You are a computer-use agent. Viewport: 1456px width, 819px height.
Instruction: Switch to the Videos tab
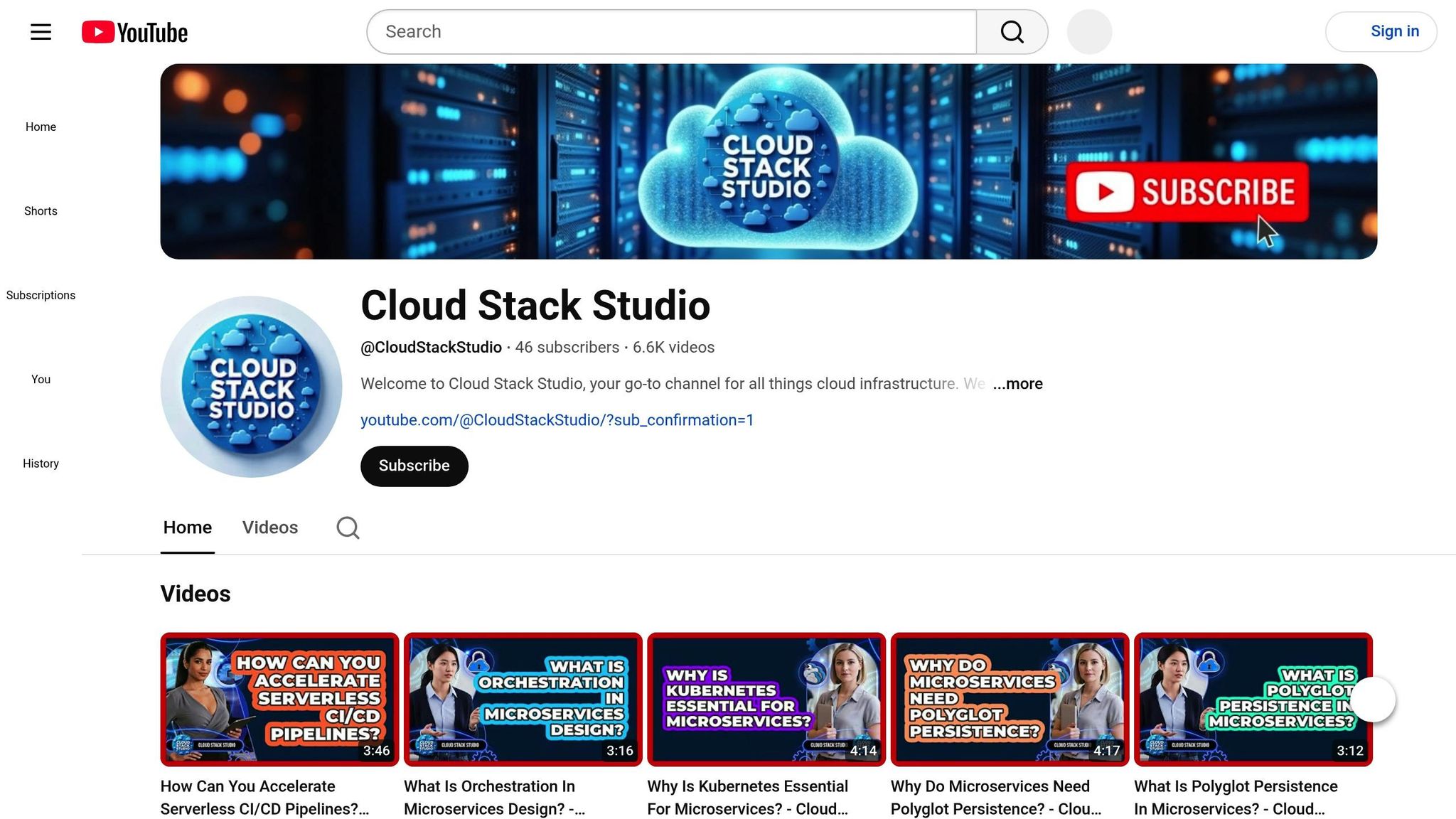(x=269, y=528)
